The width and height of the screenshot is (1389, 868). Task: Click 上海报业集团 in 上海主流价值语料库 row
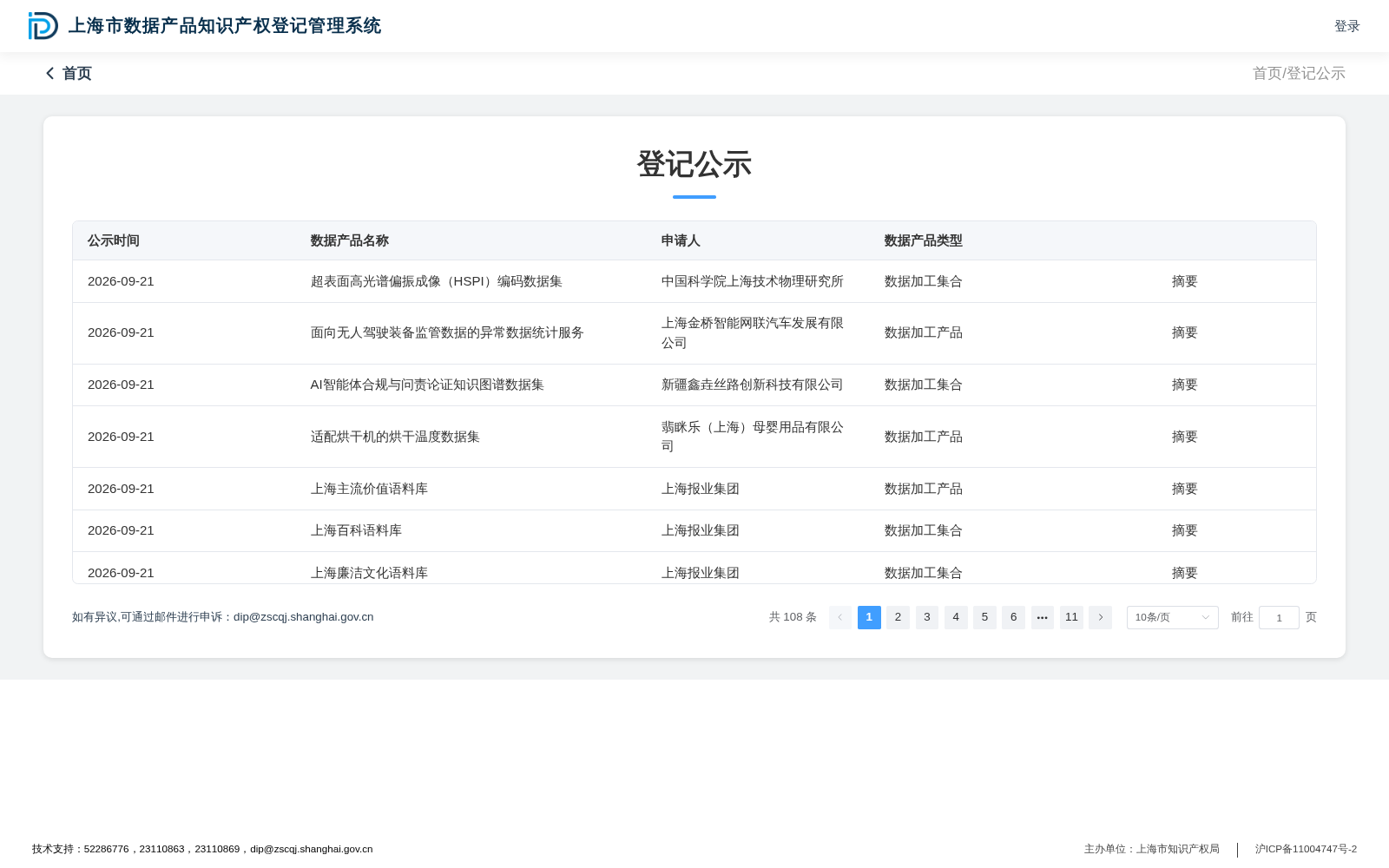701,489
